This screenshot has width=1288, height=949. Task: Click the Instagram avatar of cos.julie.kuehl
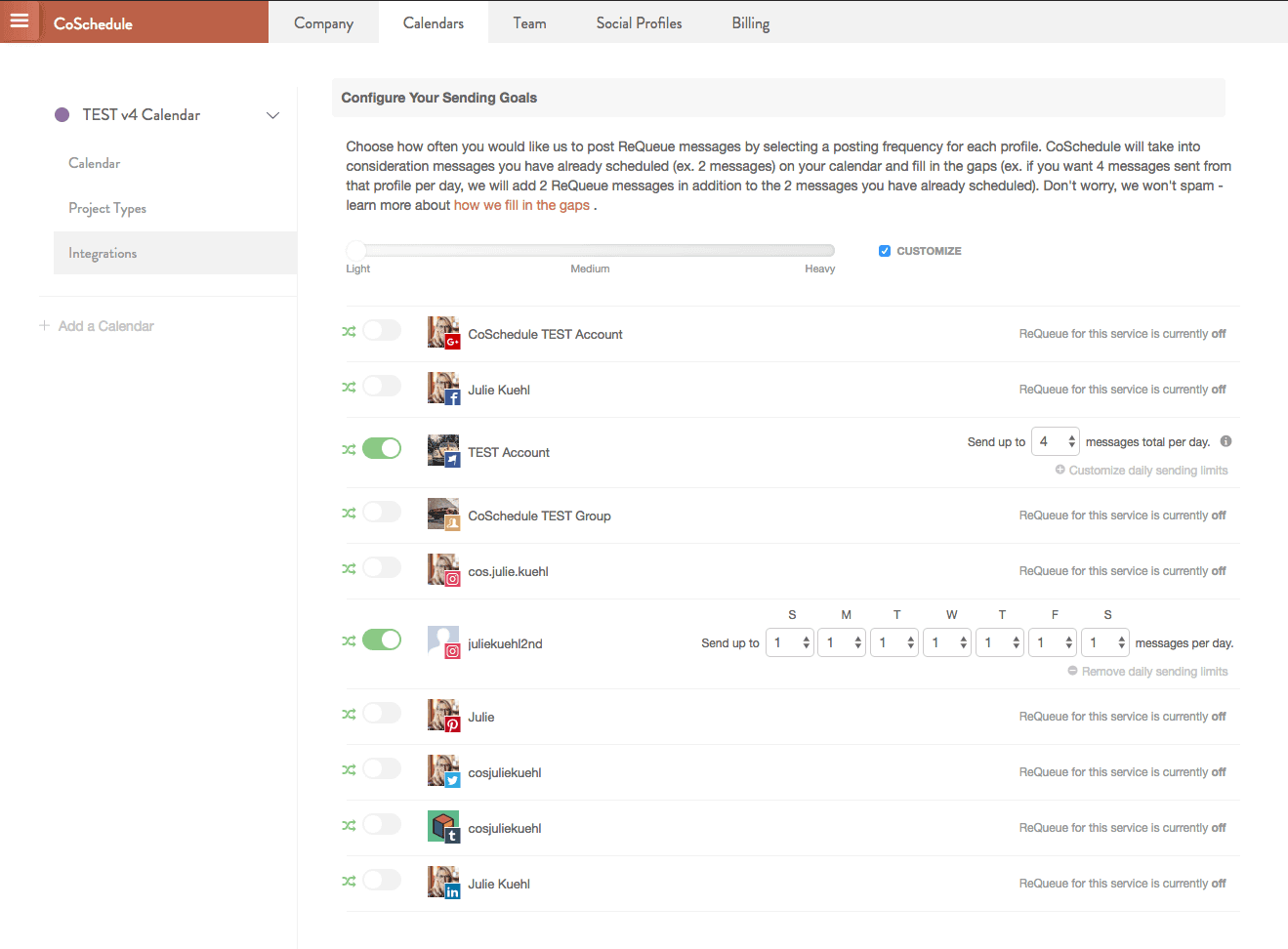coord(443,570)
